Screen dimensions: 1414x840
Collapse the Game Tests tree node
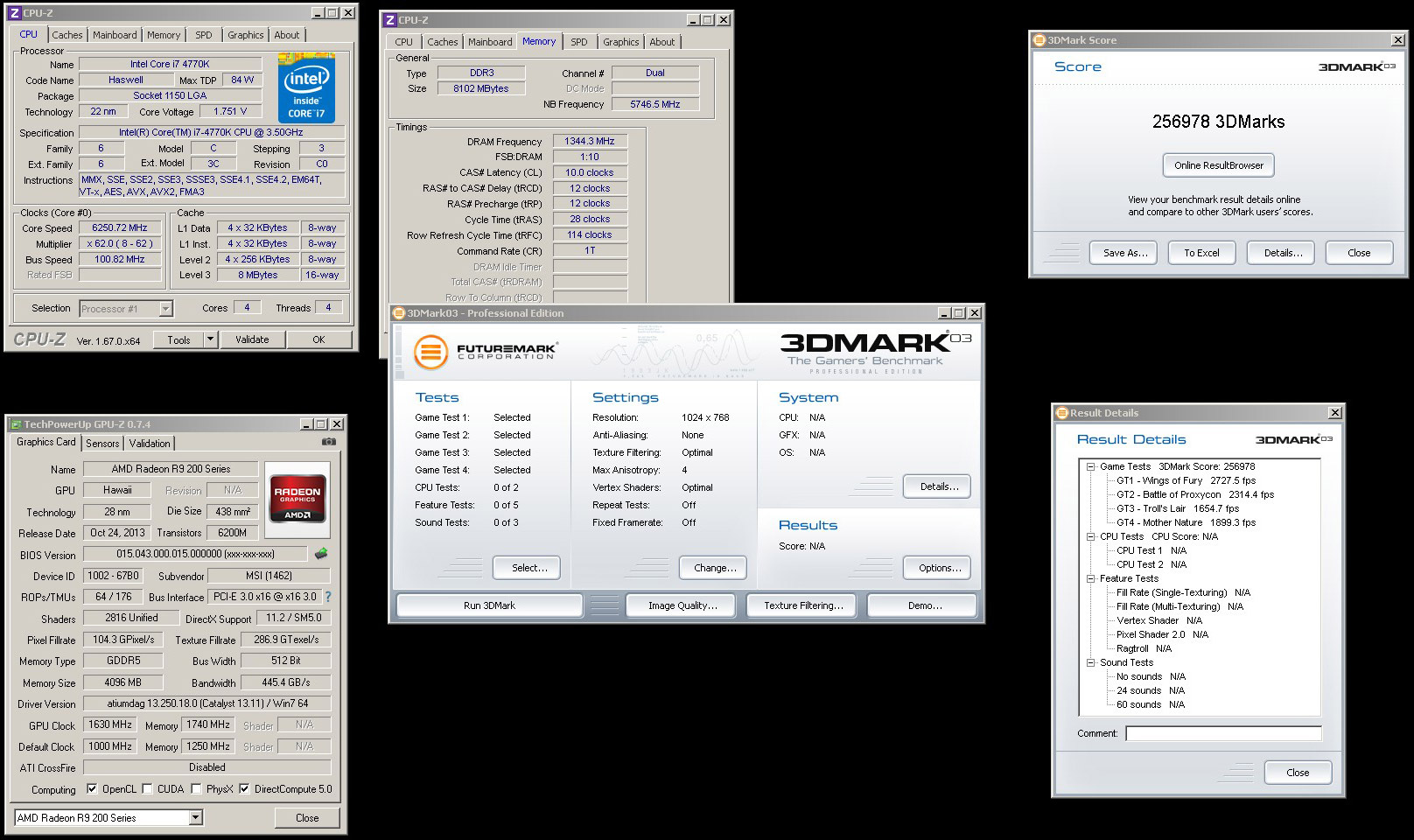click(1091, 467)
